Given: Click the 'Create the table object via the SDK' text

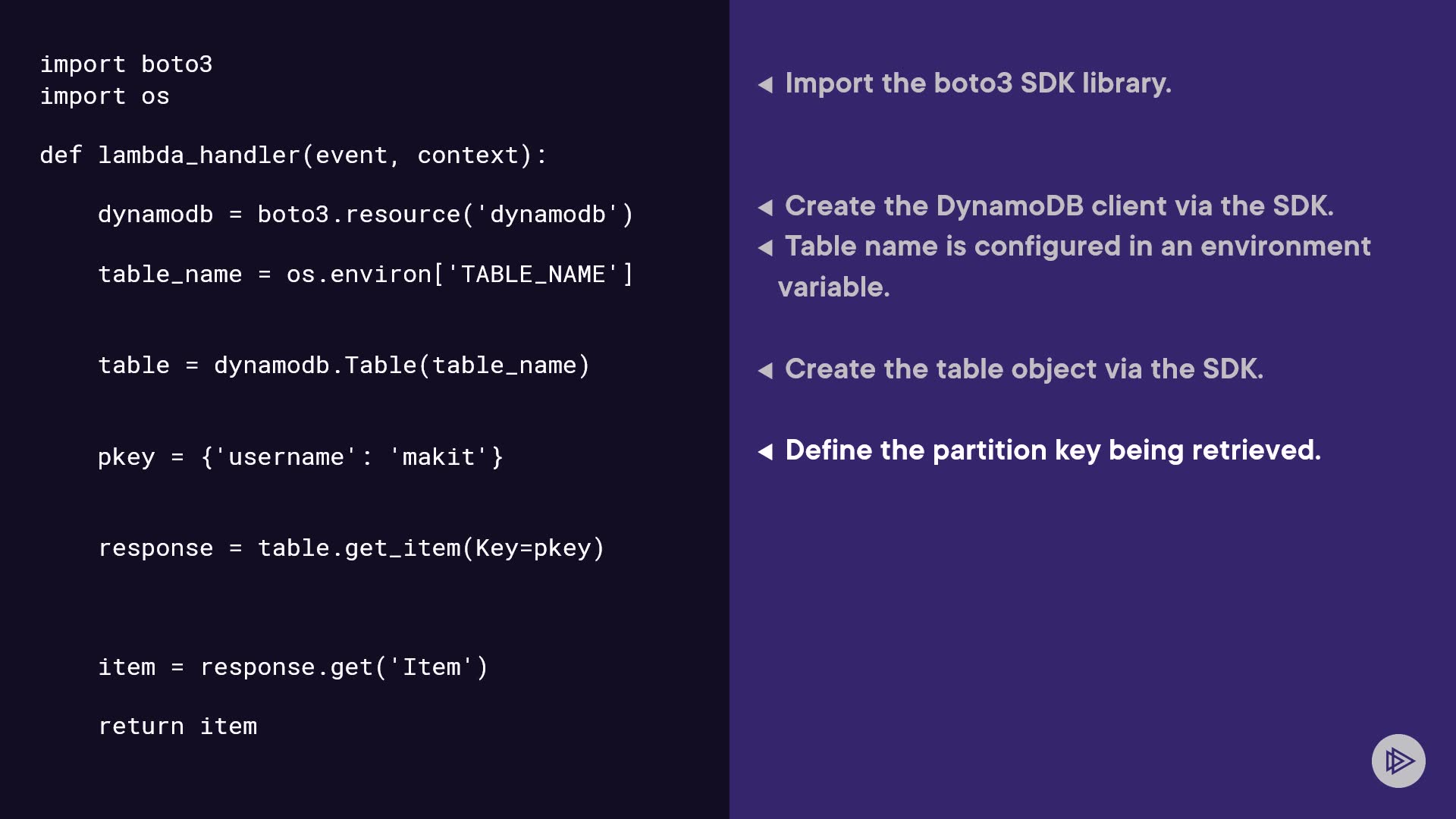Looking at the screenshot, I should [1024, 369].
